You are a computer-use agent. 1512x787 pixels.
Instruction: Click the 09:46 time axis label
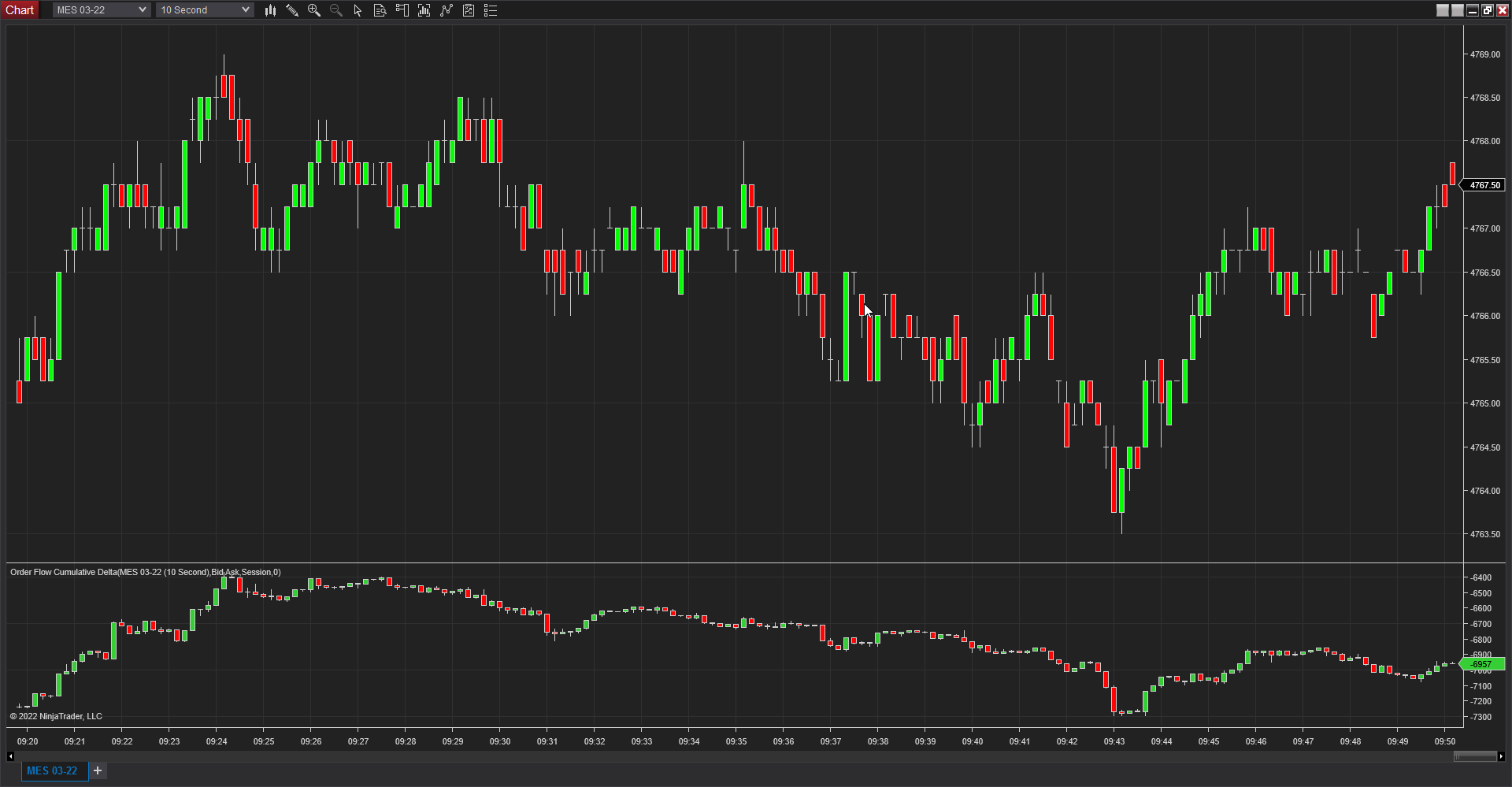point(1256,741)
